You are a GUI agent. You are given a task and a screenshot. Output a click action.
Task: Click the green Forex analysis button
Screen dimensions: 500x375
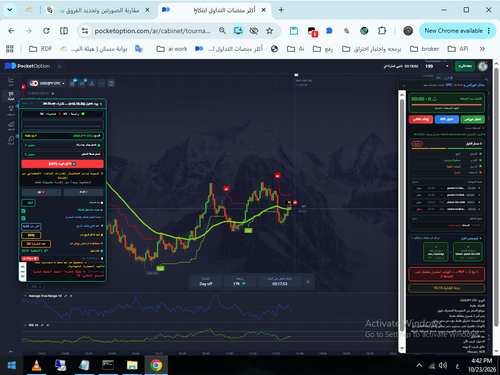pos(473,119)
